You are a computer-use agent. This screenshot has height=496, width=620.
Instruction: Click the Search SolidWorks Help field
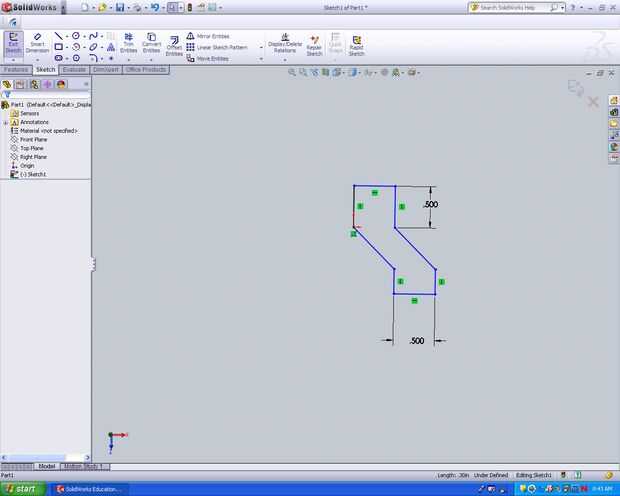click(x=514, y=8)
